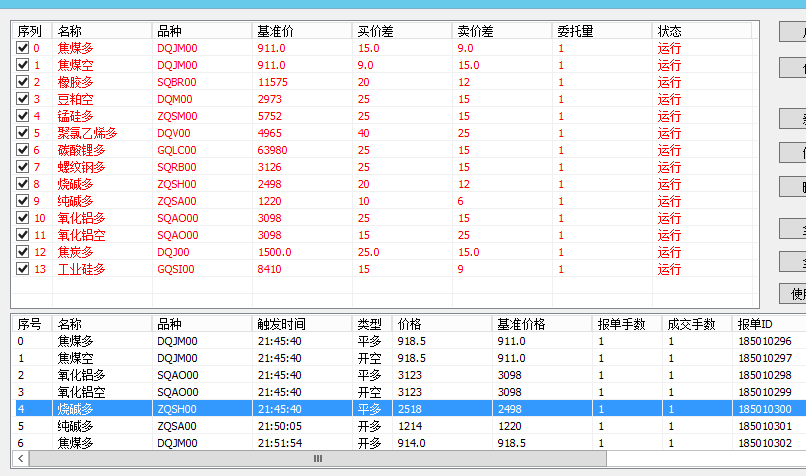
Task: Disable the 工业硅多 row checkbox
Action: pyautogui.click(x=23, y=269)
